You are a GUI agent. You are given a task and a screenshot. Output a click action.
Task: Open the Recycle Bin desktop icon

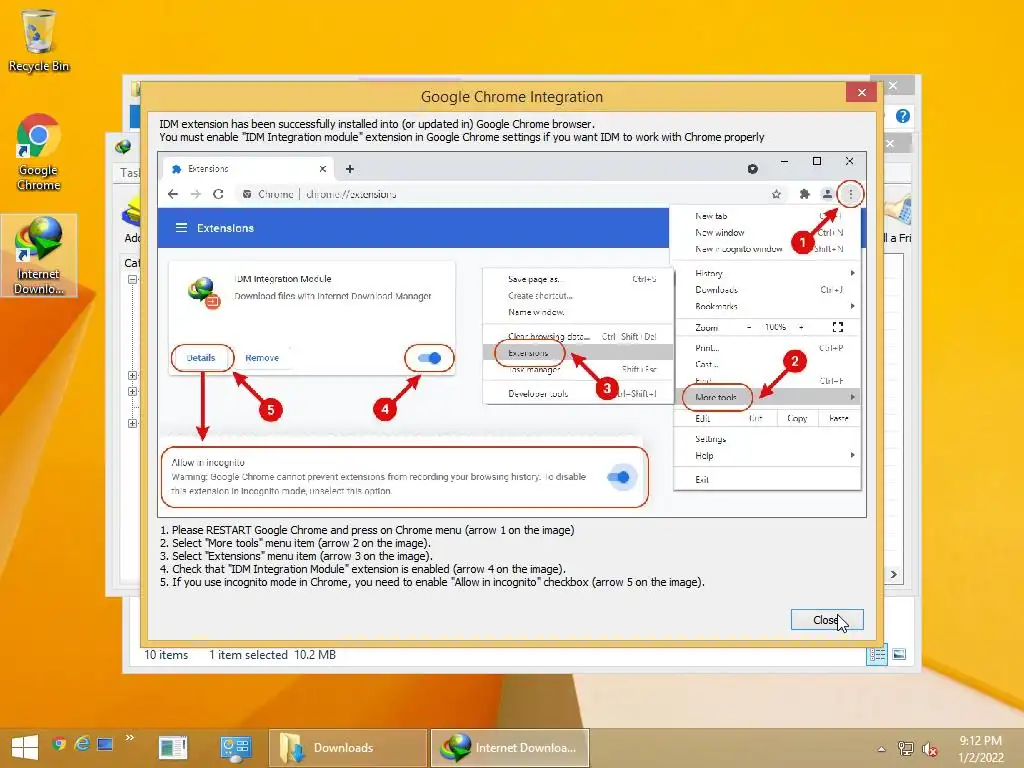click(39, 40)
